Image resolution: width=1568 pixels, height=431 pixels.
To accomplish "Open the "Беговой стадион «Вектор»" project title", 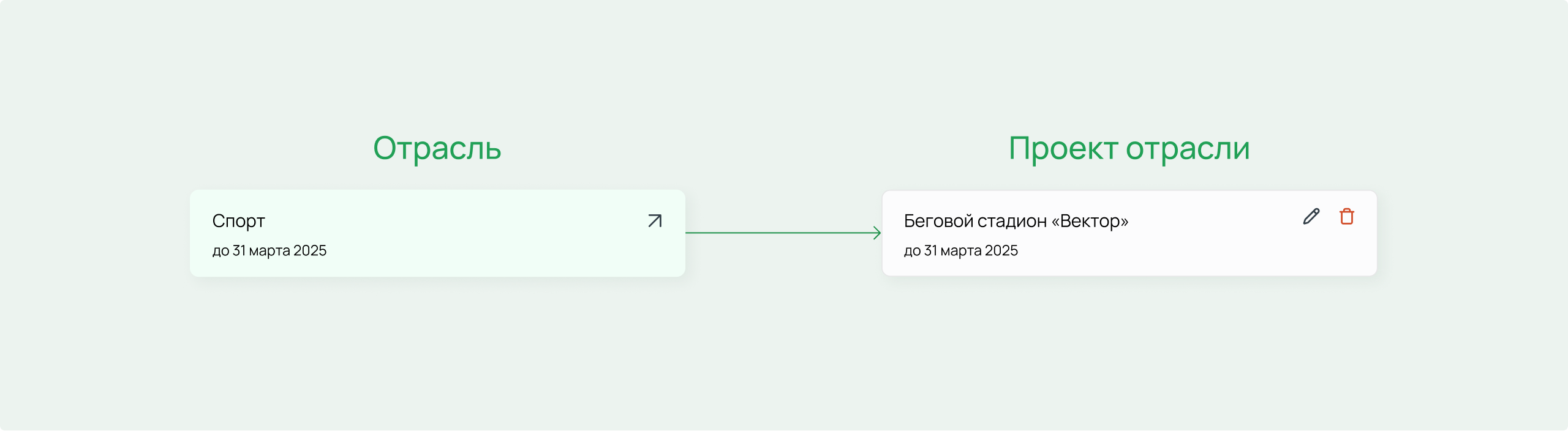I will tap(1016, 221).
